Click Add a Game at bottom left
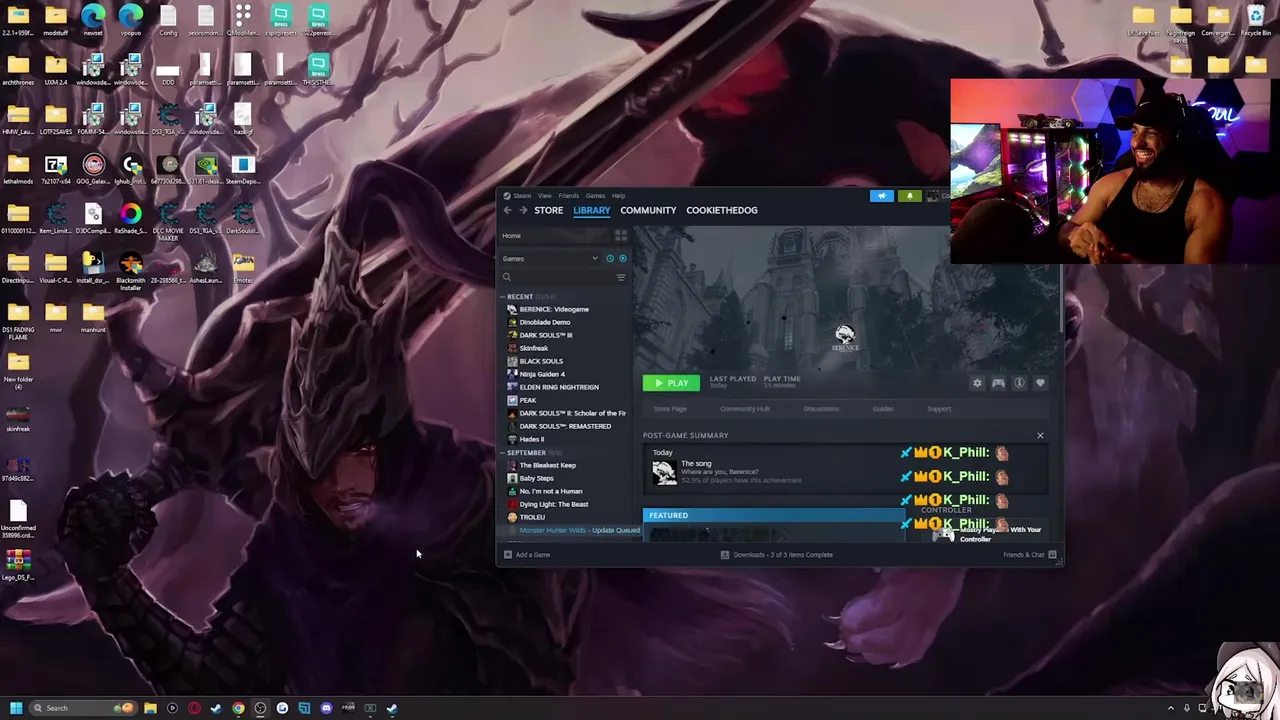The image size is (1280, 720). click(527, 555)
